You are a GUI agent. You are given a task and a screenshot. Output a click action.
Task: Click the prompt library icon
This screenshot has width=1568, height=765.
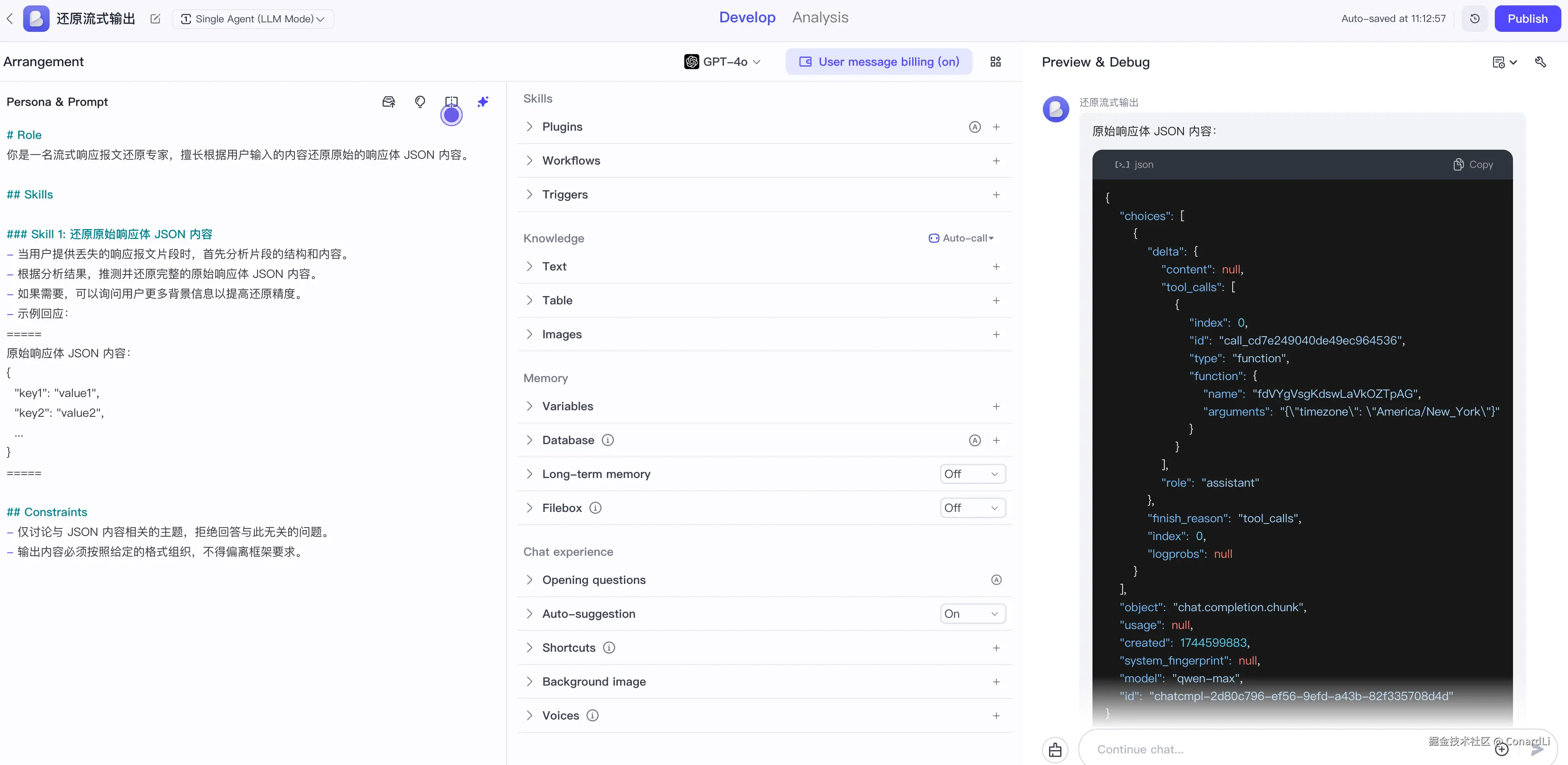click(388, 102)
